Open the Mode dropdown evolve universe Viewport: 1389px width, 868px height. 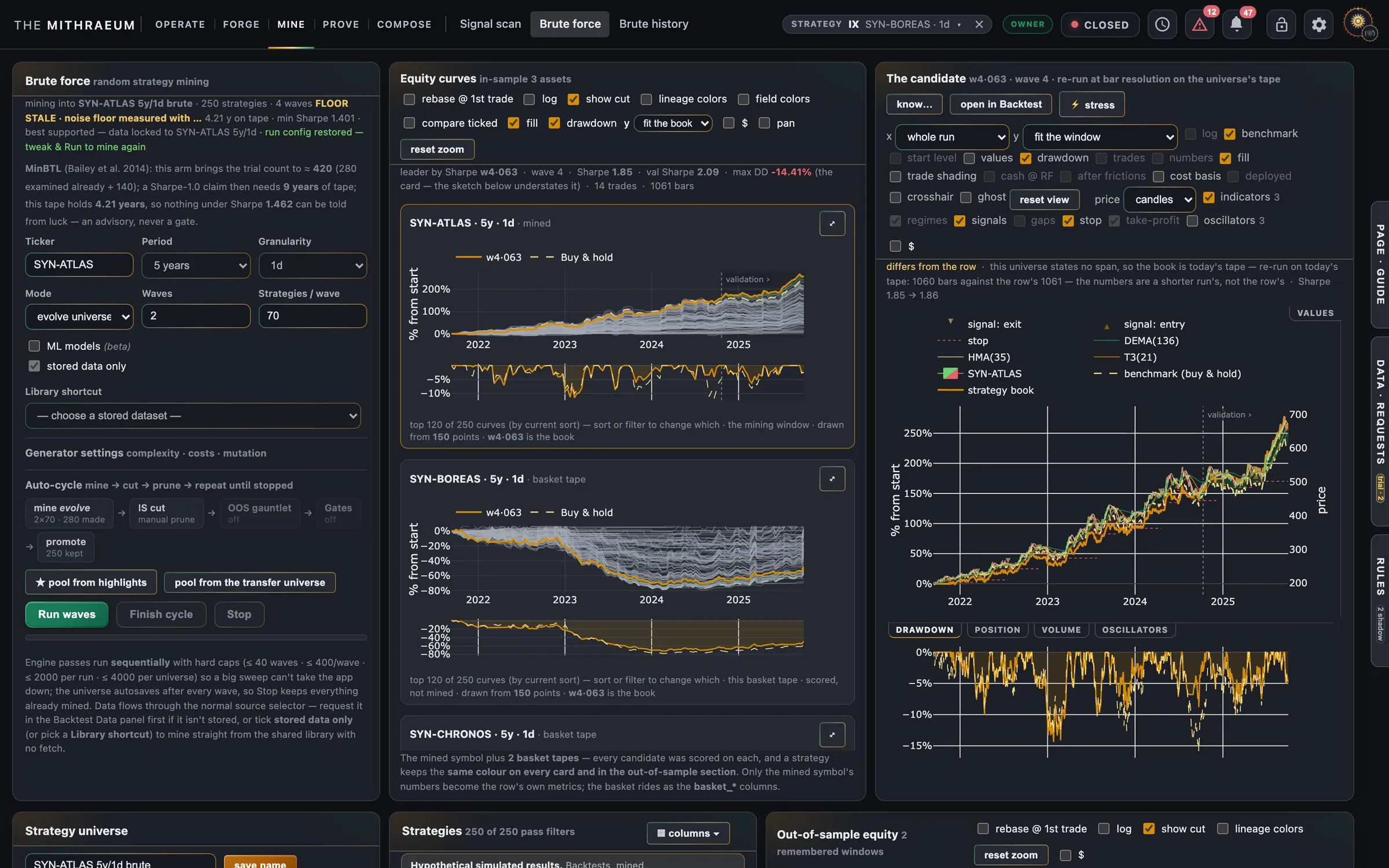click(79, 317)
